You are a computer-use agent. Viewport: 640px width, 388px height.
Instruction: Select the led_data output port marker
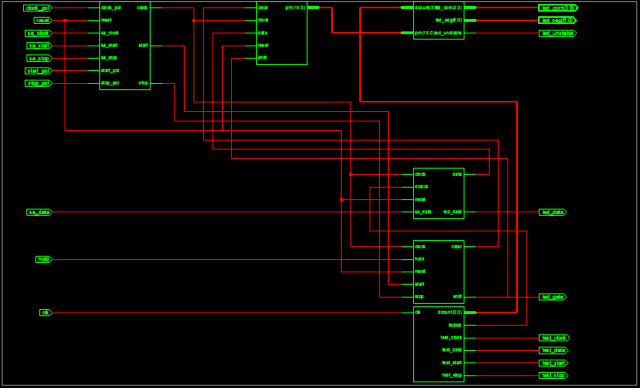click(x=553, y=212)
